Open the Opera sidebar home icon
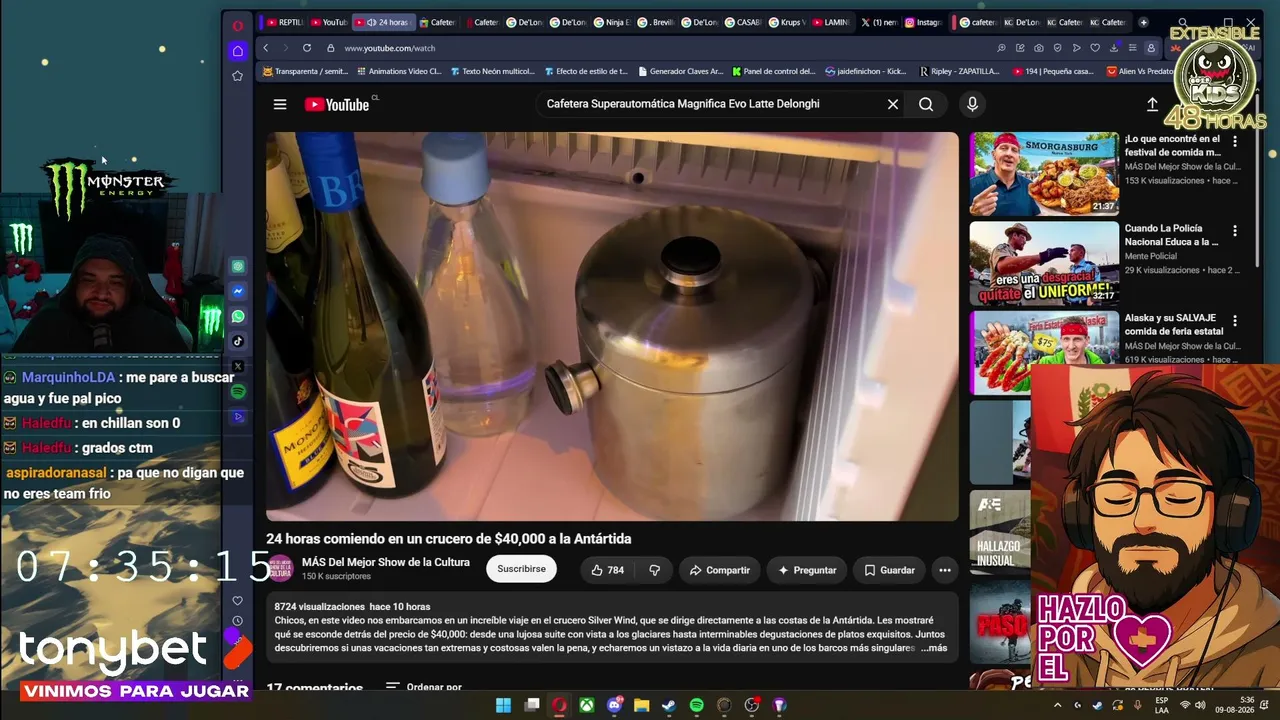Image resolution: width=1280 pixels, height=720 pixels. (x=237, y=51)
